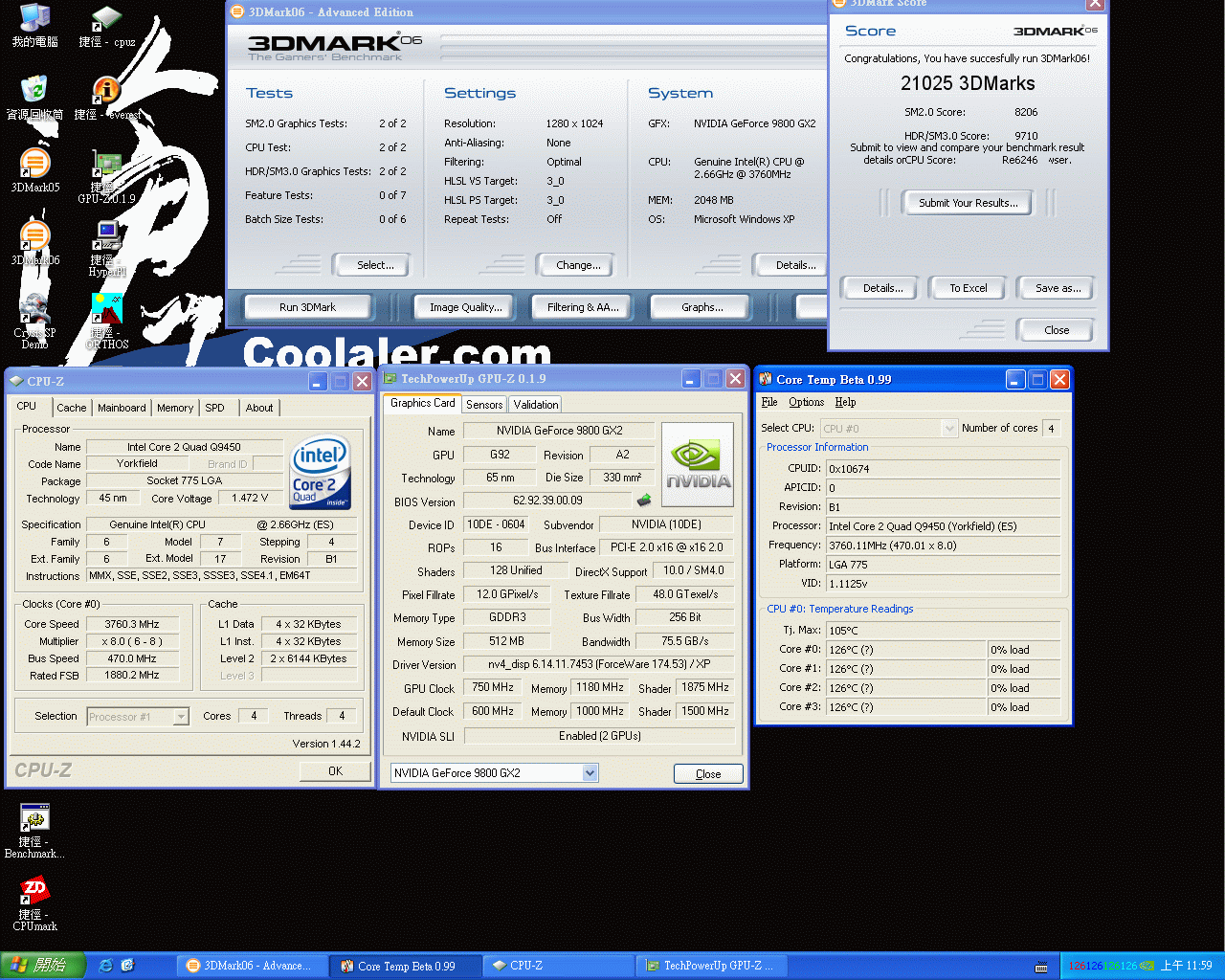Open the everest shortcut desktop icon

click(106, 99)
